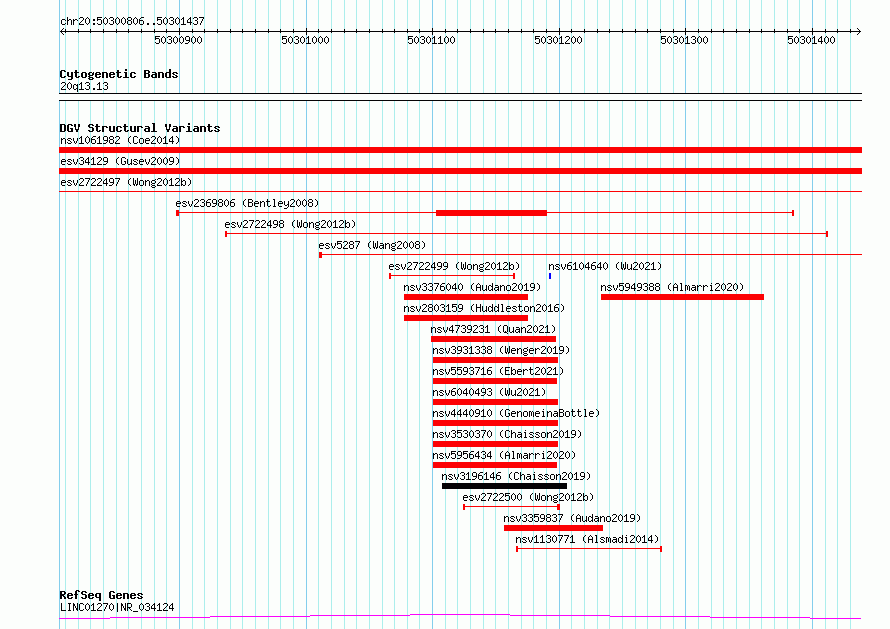Select the red bar under nsv3376040

click(466, 297)
